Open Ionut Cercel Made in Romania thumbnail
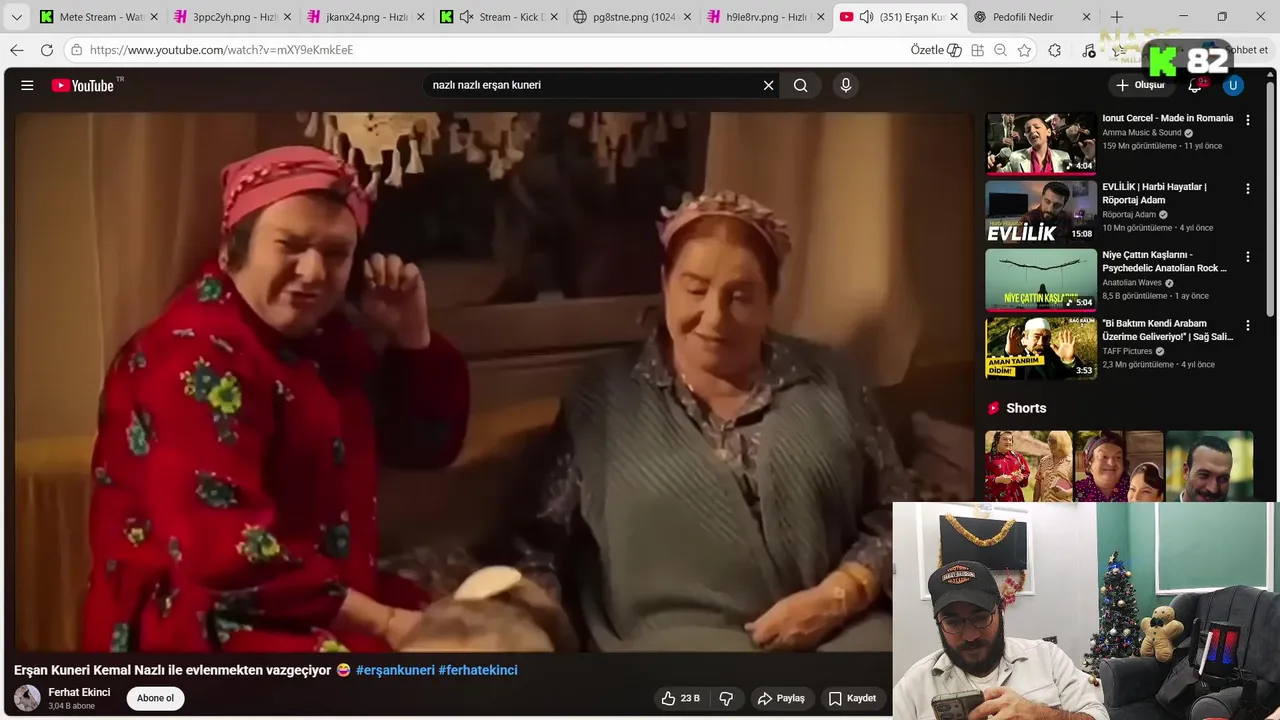 [x=1040, y=143]
